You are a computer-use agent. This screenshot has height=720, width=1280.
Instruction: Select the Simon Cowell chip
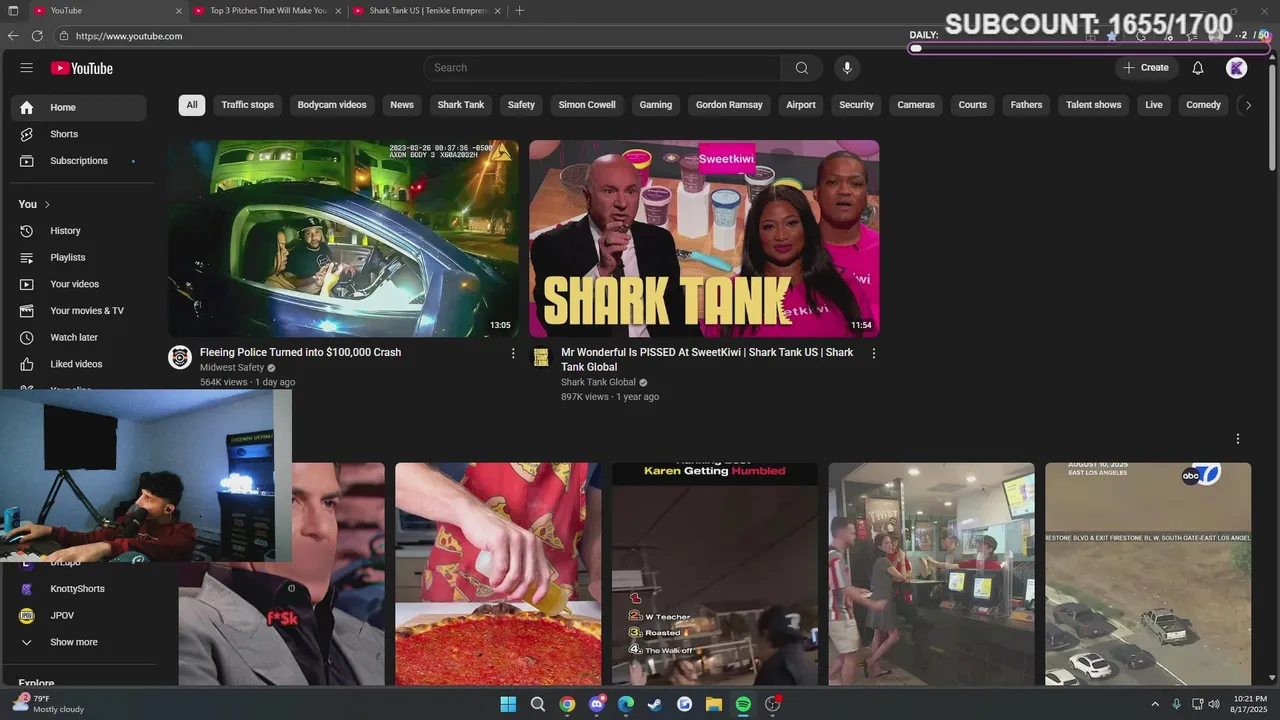point(587,105)
